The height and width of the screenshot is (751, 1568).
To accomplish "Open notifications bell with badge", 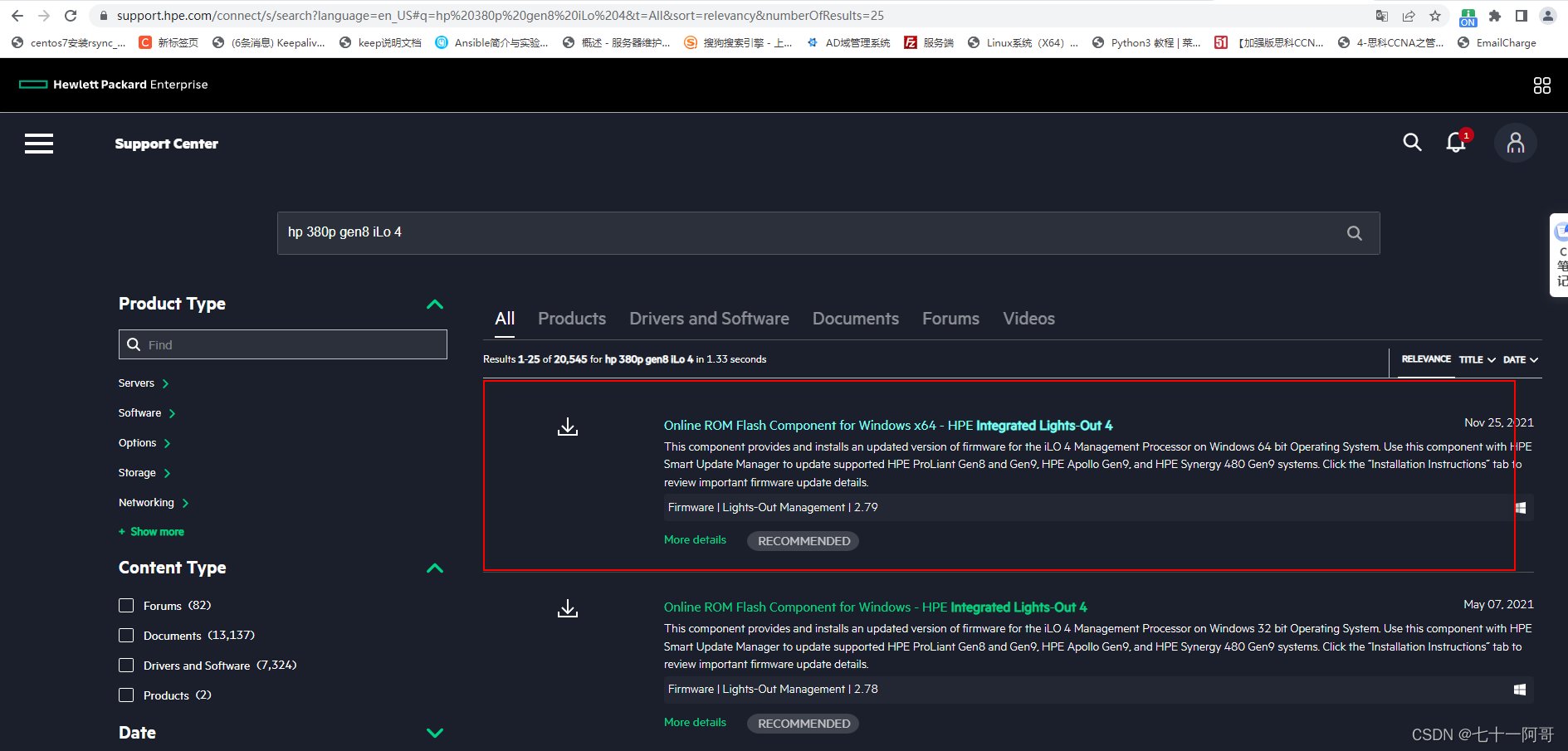I will [1457, 142].
